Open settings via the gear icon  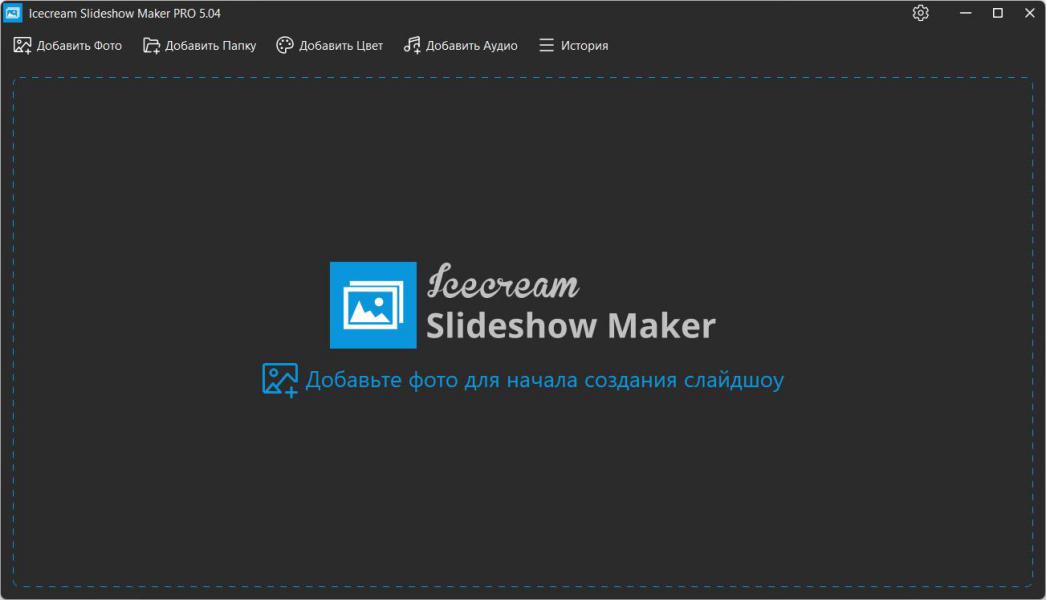pos(921,13)
